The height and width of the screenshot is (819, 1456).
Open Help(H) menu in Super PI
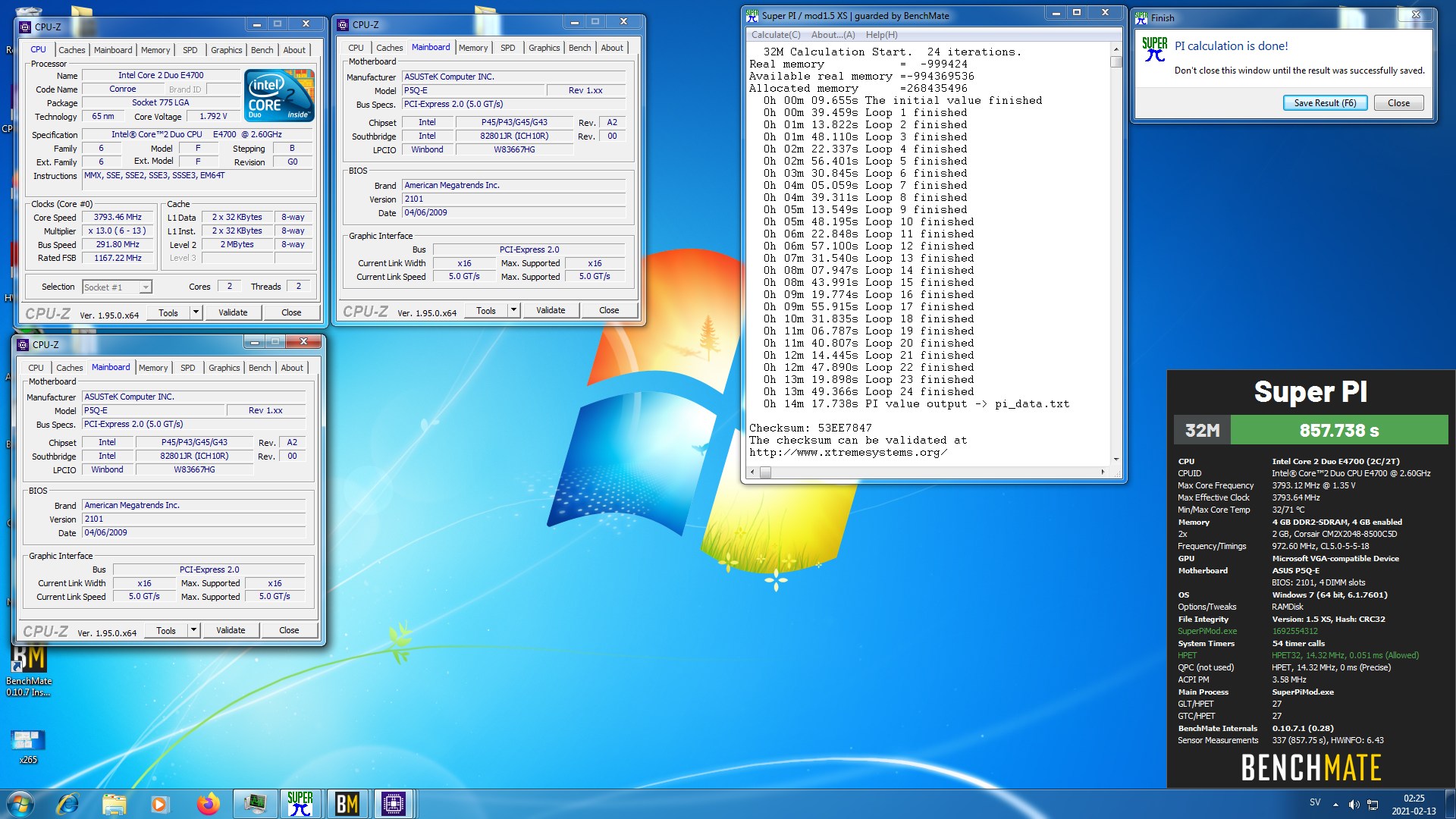[x=881, y=35]
